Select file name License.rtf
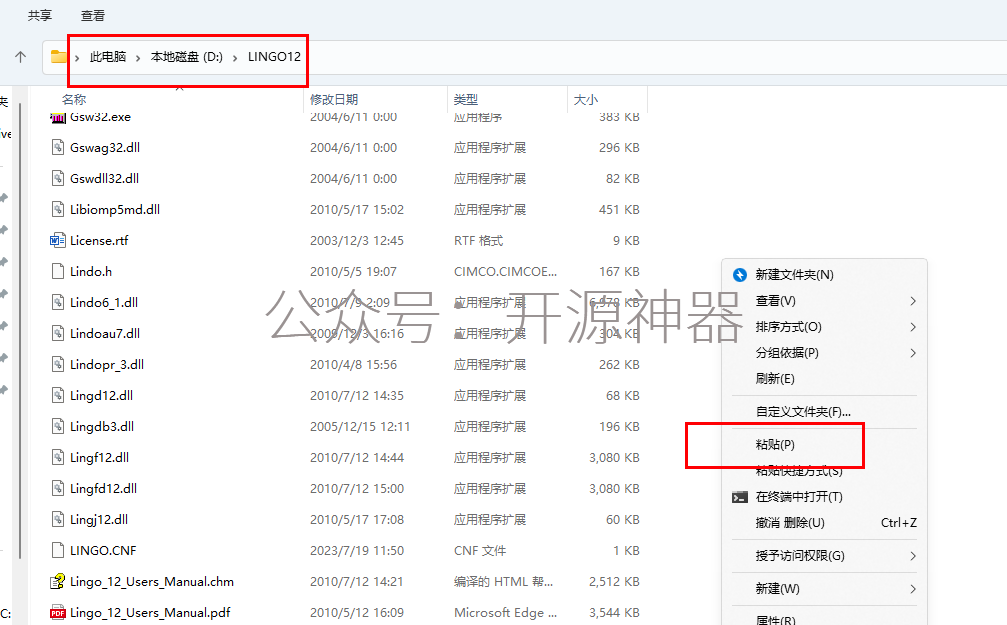Image resolution: width=1007 pixels, height=625 pixels. click(99, 240)
